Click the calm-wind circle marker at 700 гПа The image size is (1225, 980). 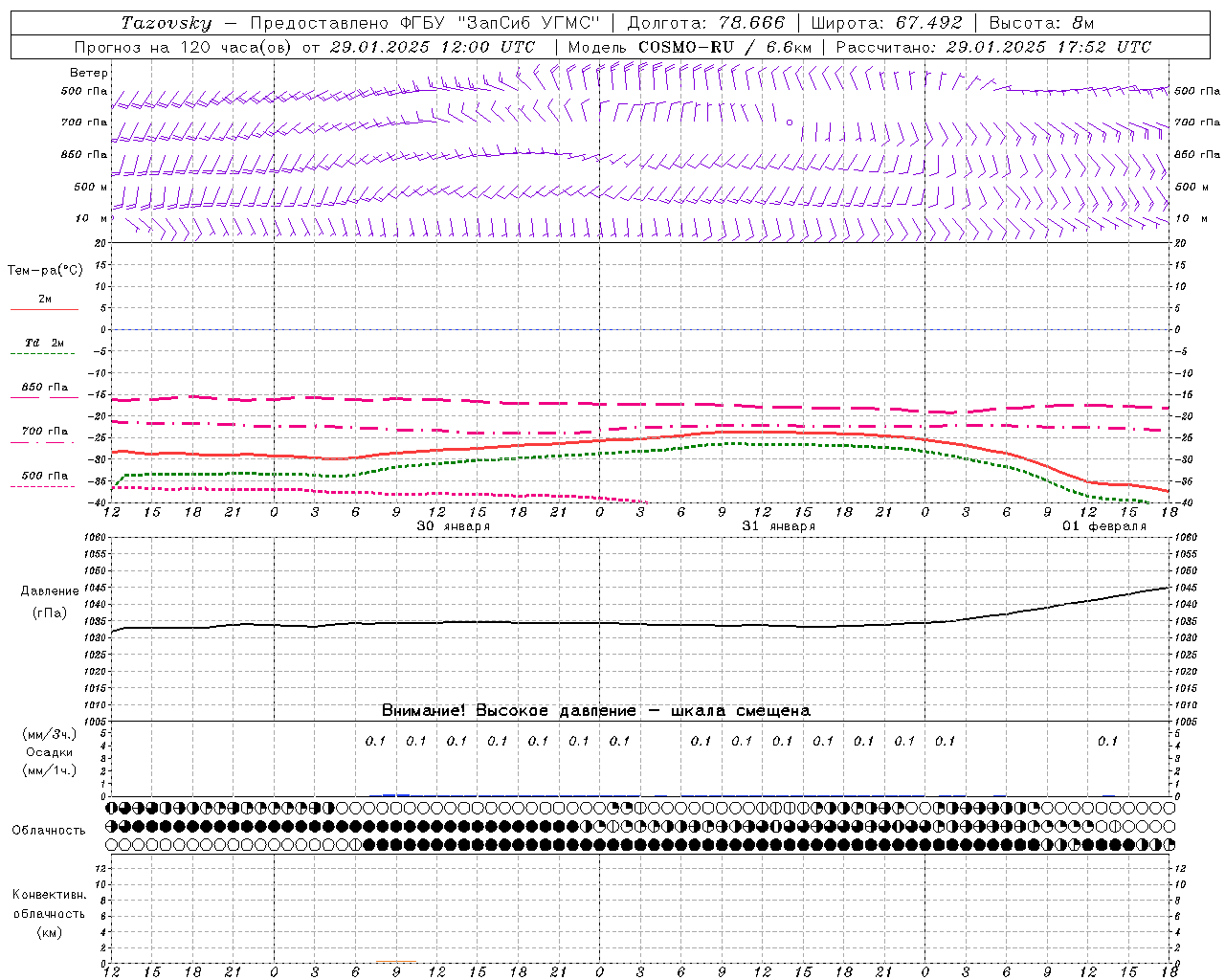coord(790,122)
